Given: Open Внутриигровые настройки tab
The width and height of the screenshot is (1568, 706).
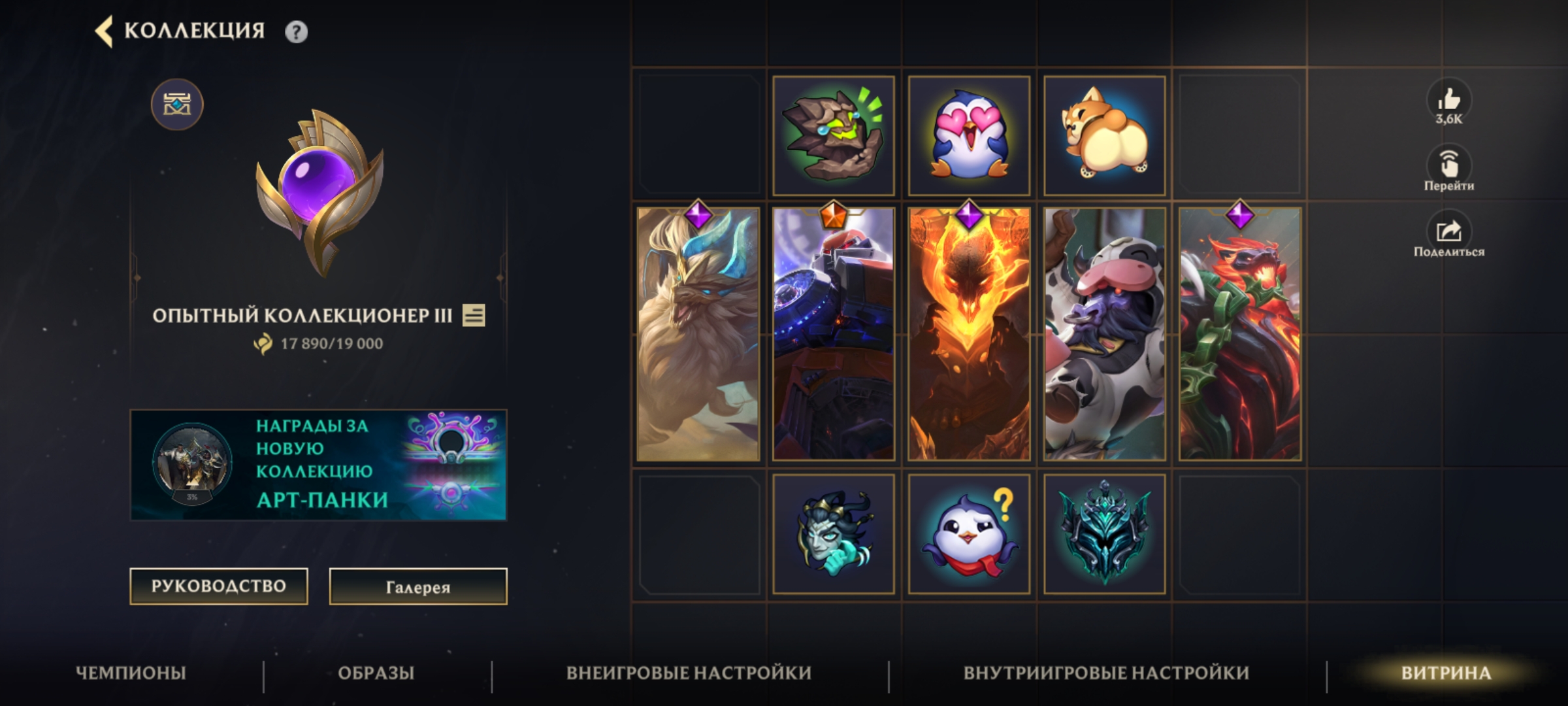Looking at the screenshot, I should click(x=1106, y=673).
